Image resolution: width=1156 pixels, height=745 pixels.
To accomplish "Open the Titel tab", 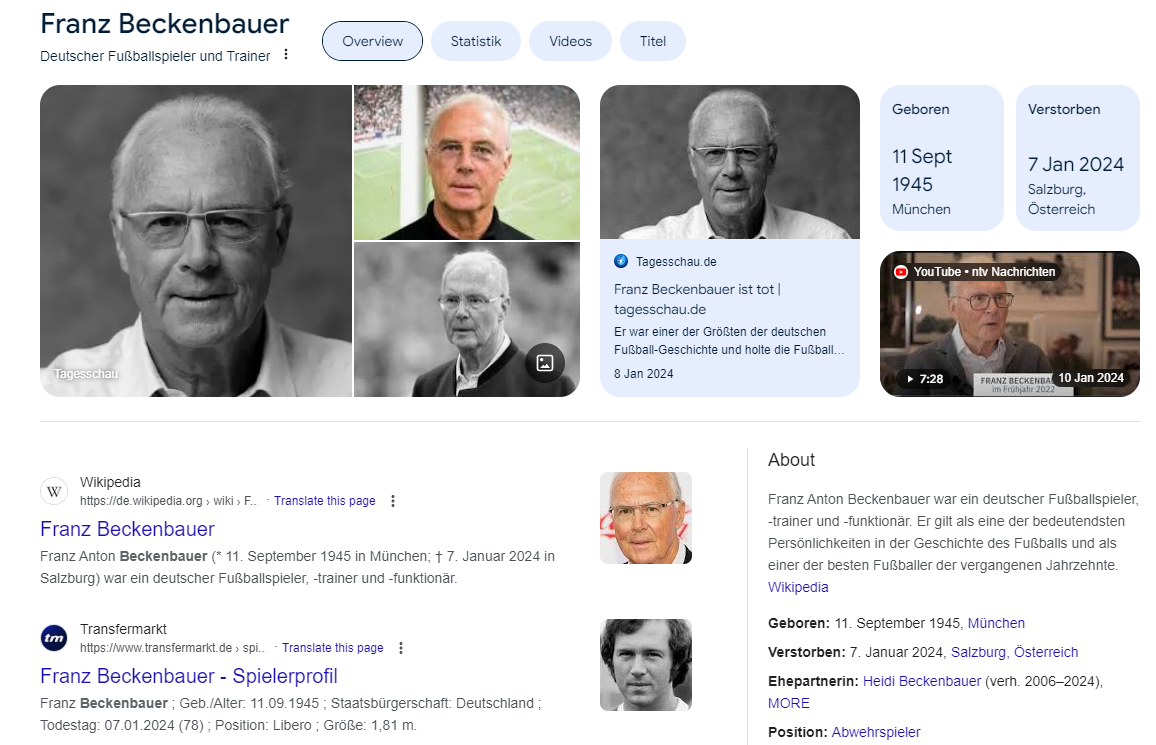I will 652,41.
